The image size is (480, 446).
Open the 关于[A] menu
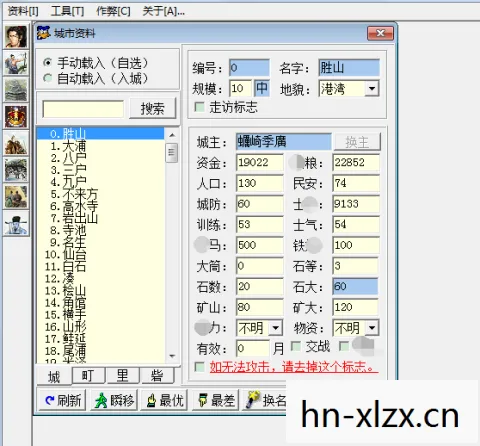tap(163, 12)
